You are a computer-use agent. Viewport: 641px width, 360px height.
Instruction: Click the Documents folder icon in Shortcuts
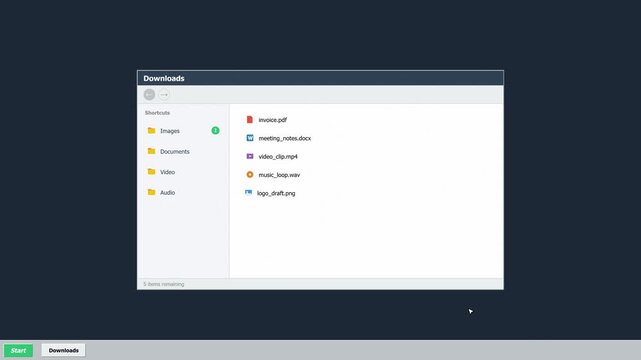point(151,151)
